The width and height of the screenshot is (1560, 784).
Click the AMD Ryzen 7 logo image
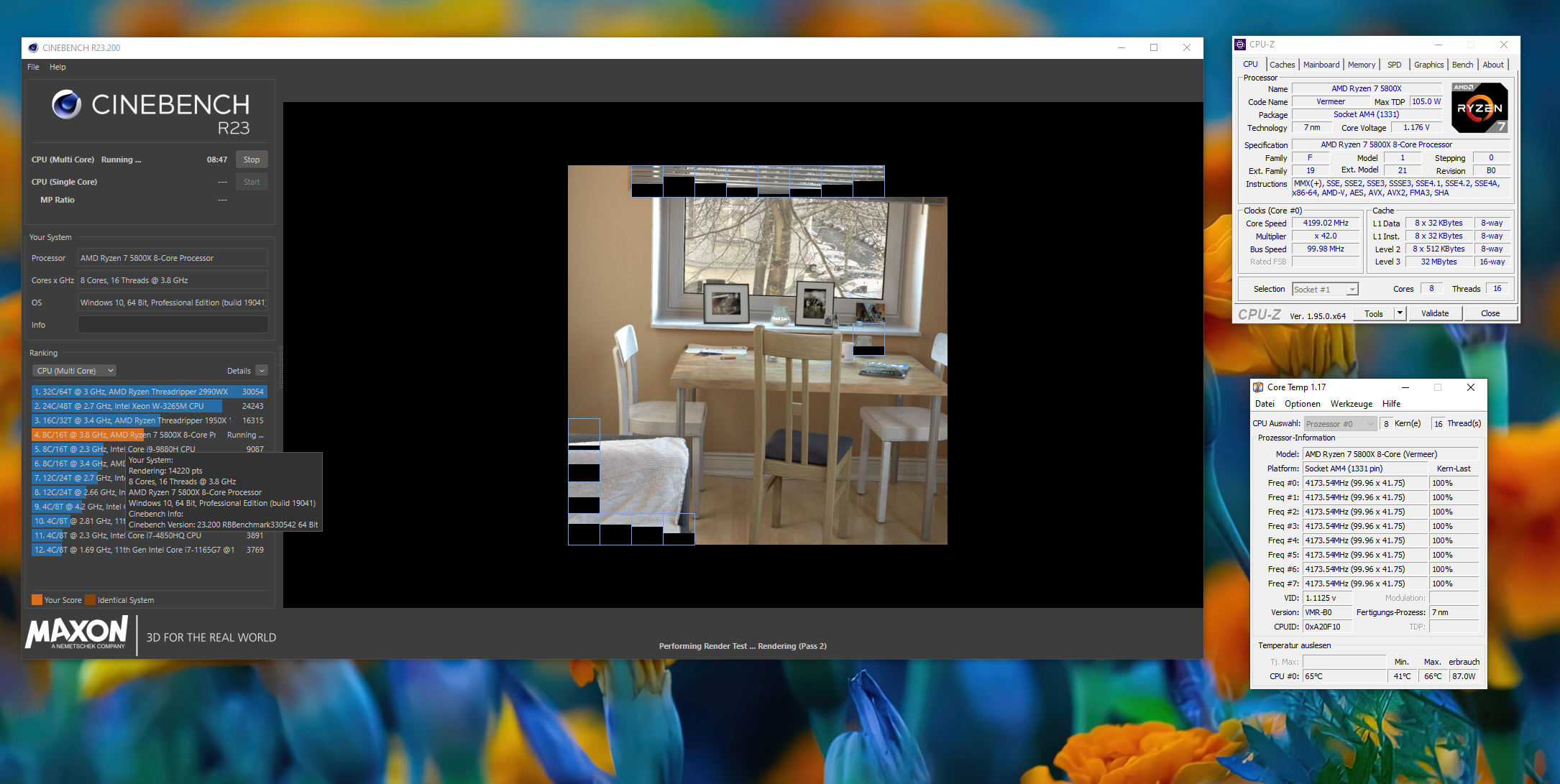point(1479,108)
